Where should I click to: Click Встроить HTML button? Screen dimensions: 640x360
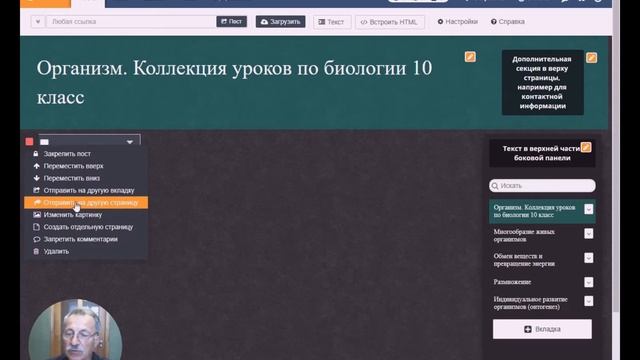pyautogui.click(x=390, y=22)
